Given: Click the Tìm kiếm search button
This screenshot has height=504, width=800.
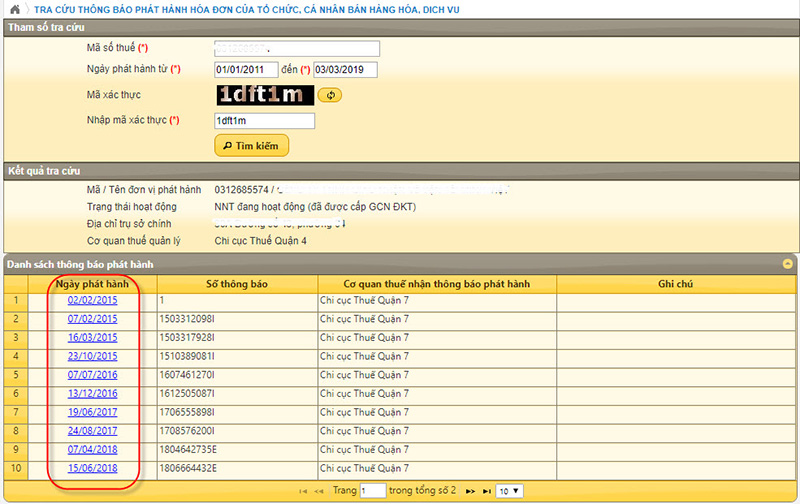Looking at the screenshot, I should pyautogui.click(x=252, y=146).
